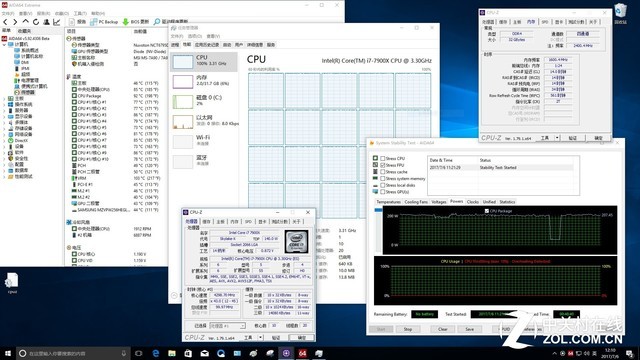Screen dimensions: 640x360
Task: Expand the 服务器 node in AIDA64 tree
Action: (4, 110)
